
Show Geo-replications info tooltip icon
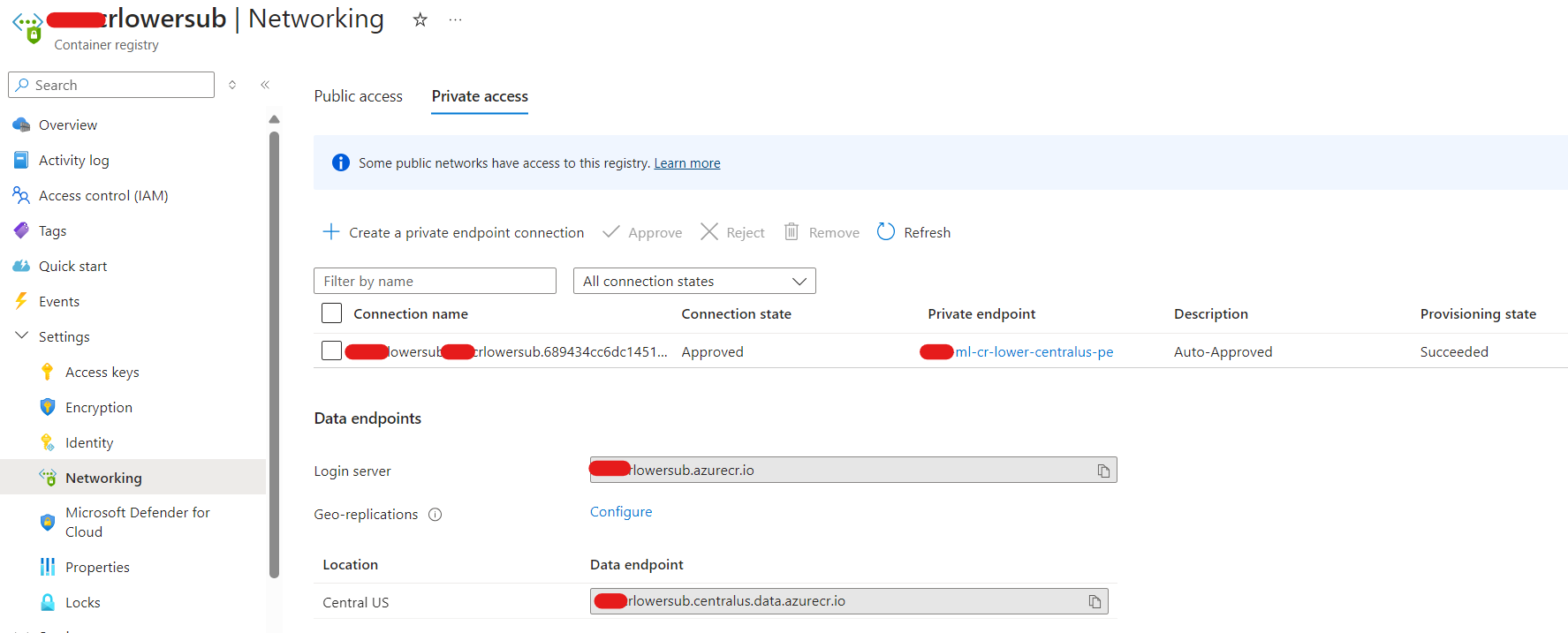coord(435,515)
